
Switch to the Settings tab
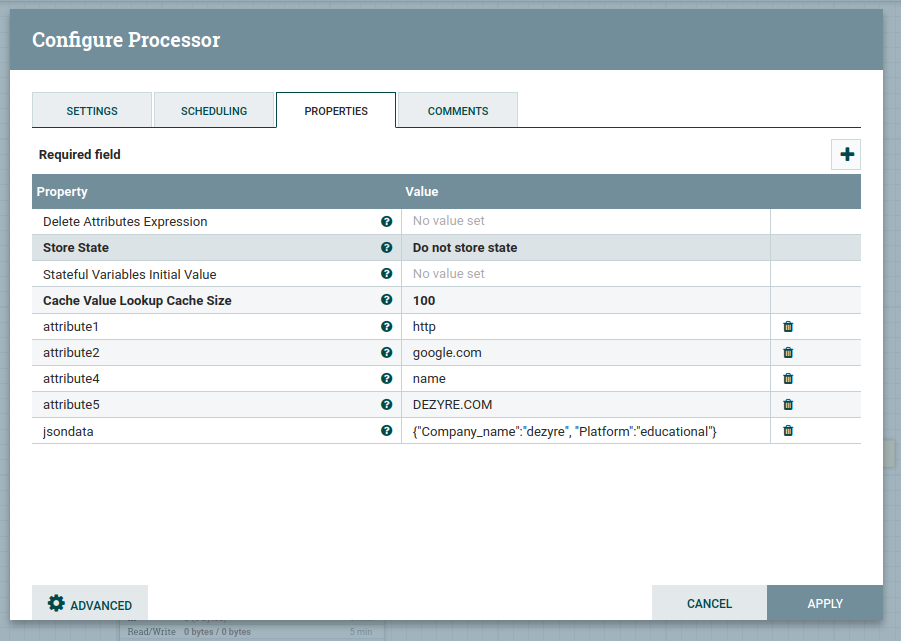pyautogui.click(x=92, y=111)
